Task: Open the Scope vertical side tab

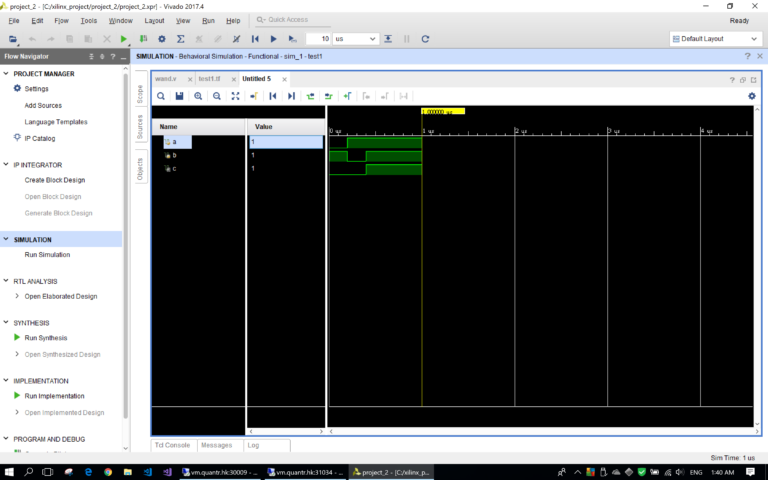Action: (x=140, y=94)
